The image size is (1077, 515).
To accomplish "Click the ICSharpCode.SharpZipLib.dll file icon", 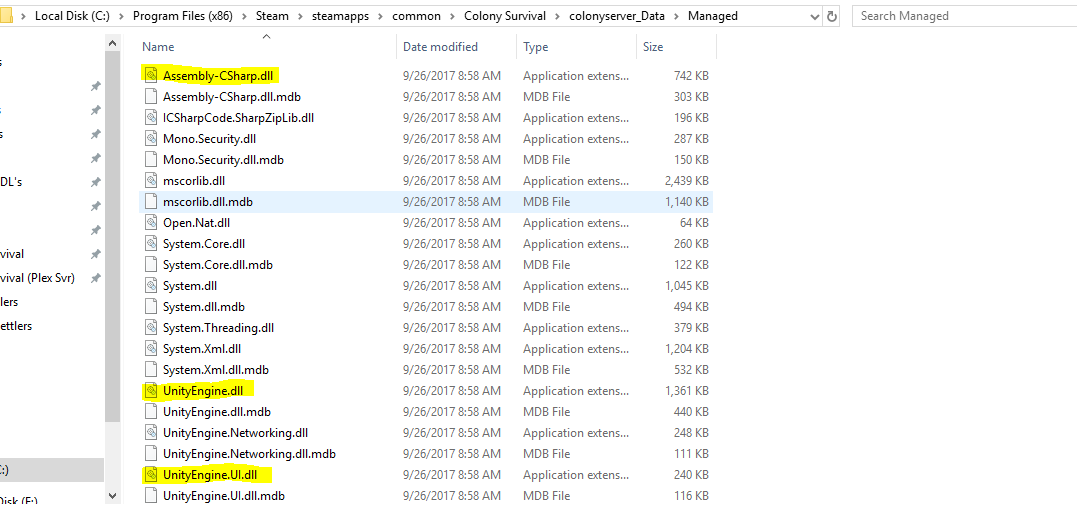I will 151,117.
